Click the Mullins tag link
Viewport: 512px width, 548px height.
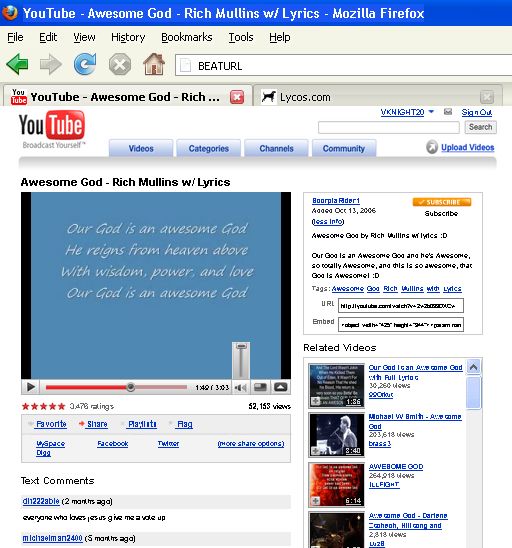(412, 289)
